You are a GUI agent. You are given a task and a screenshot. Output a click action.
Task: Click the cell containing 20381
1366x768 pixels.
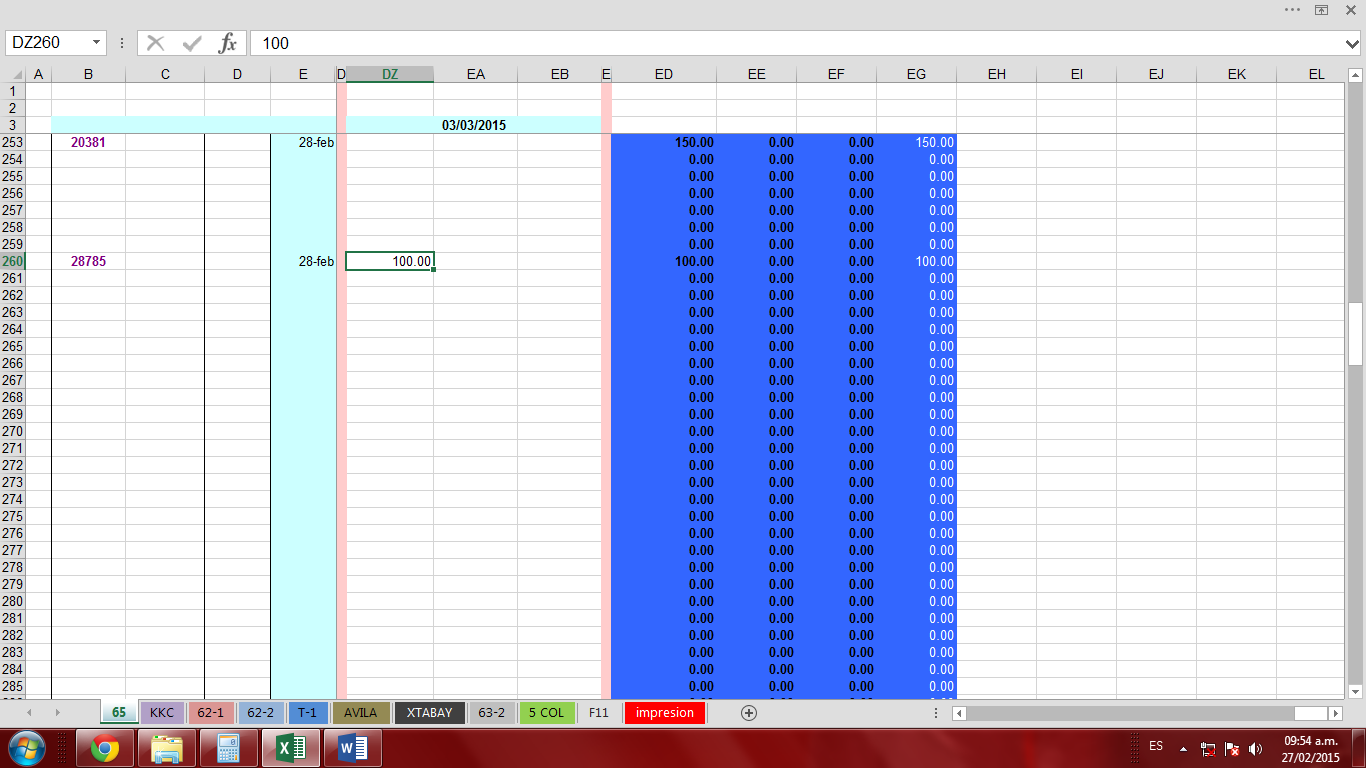click(x=88, y=142)
